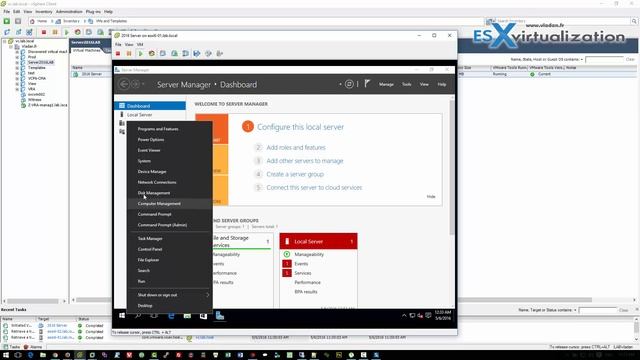The width and height of the screenshot is (640, 360).
Task: Click the Server Manager notifications flag icon
Action: pos(367,84)
